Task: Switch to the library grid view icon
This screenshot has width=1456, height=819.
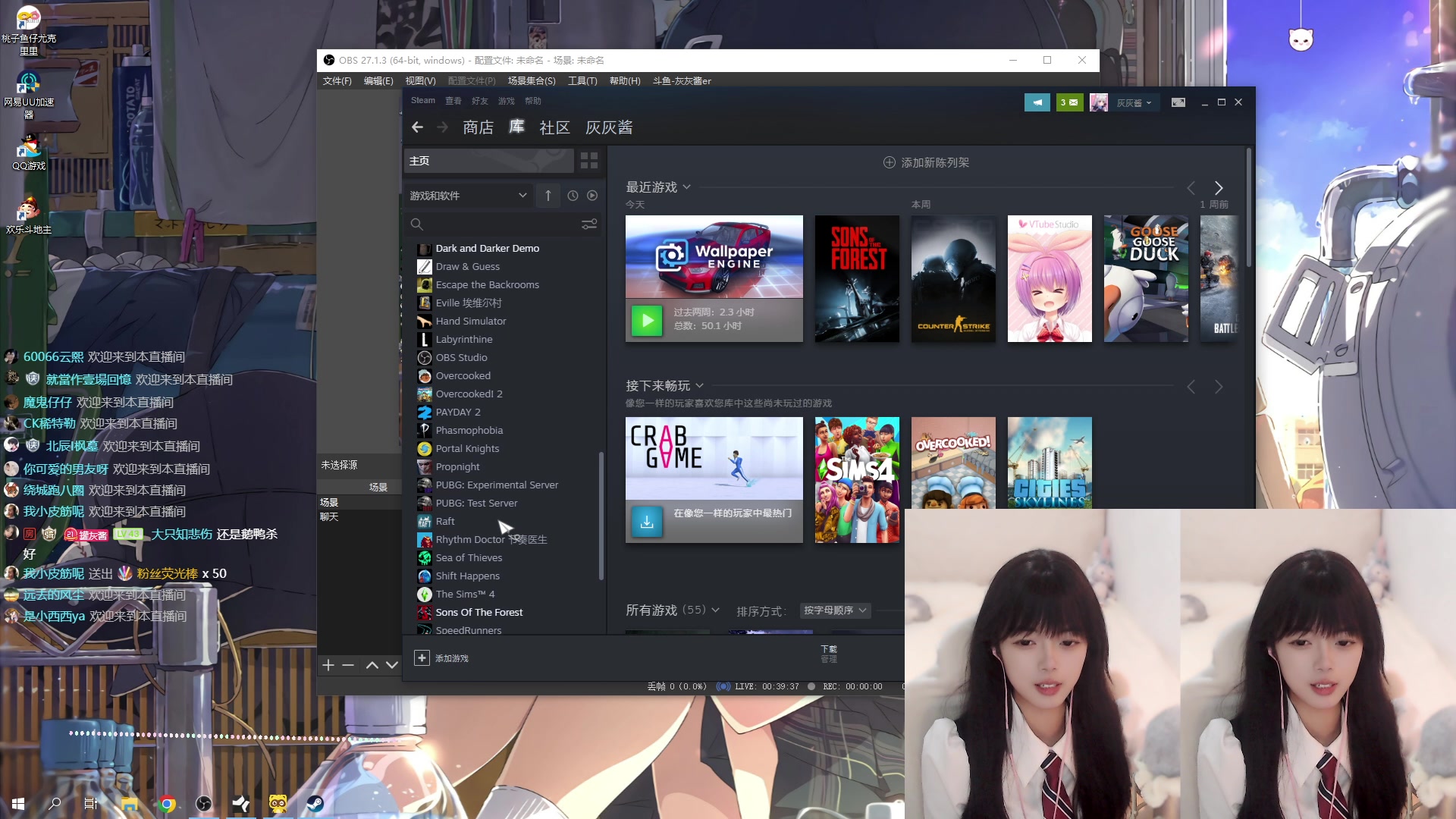Action: 589,161
